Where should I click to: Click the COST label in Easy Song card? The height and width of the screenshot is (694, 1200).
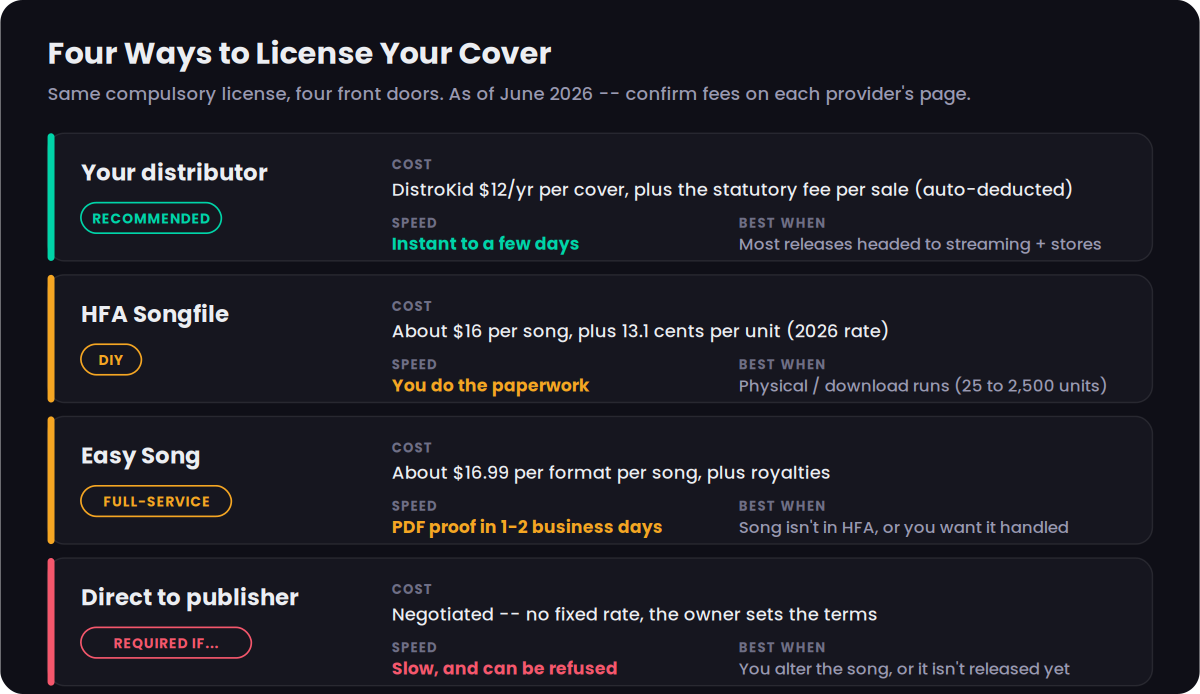point(412,447)
